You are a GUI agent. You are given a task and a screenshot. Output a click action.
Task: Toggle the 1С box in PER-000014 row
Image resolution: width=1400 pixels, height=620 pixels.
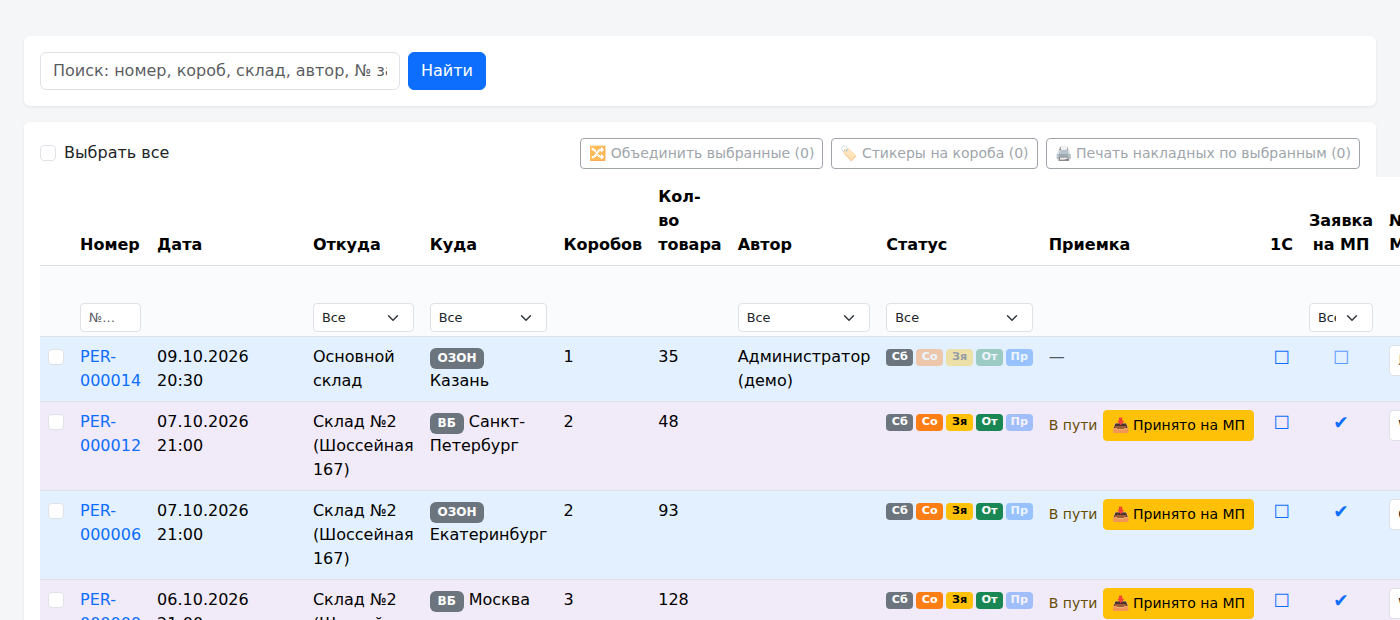(x=1282, y=357)
